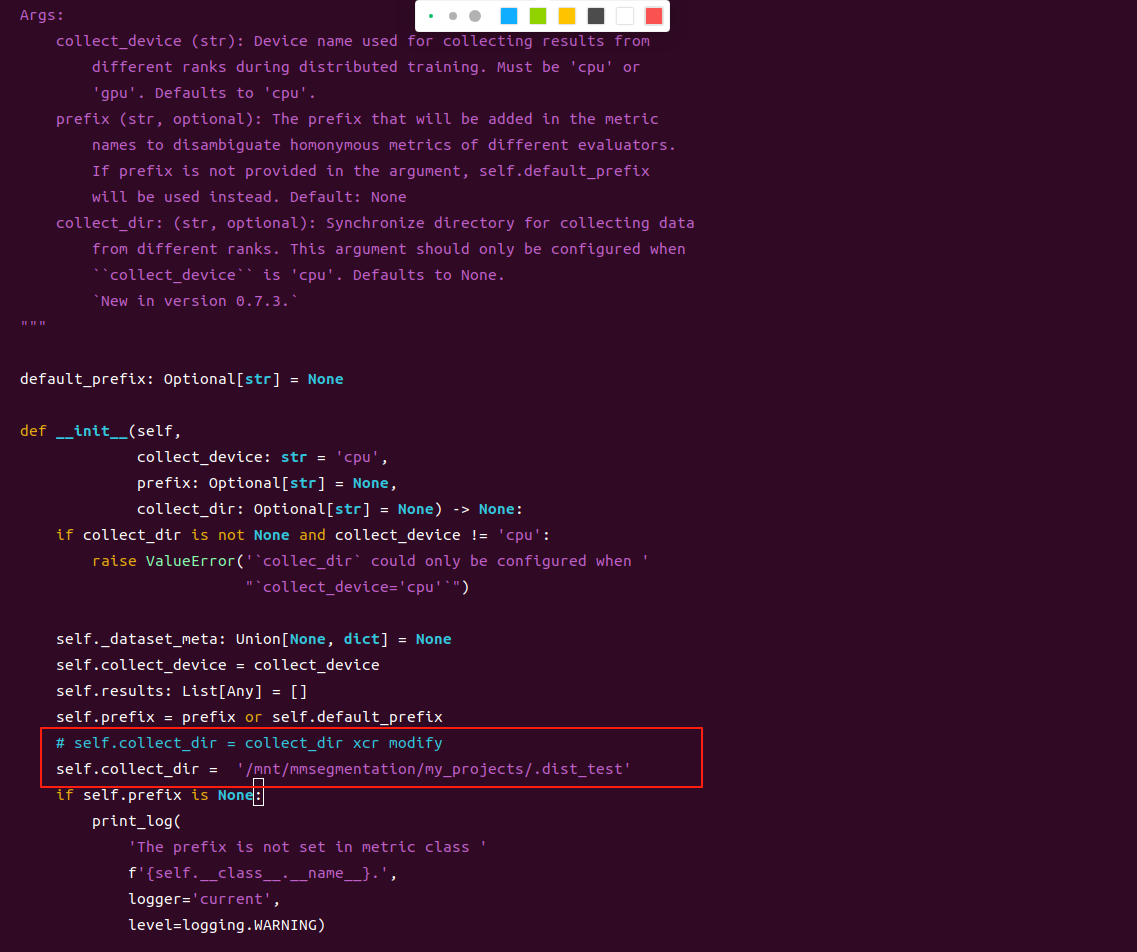Click the string "`collect_device='cpu'`" line
The image size is (1137, 952).
(x=357, y=587)
